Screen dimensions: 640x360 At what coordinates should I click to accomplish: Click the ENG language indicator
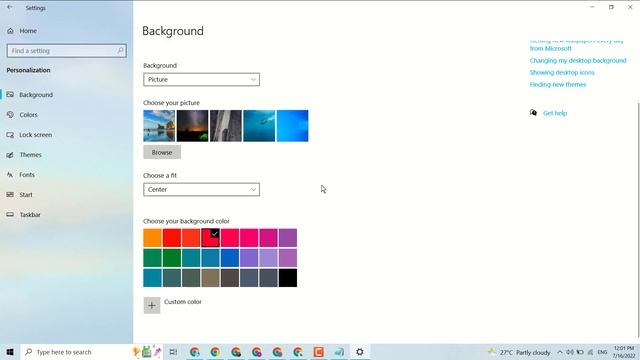coord(602,352)
